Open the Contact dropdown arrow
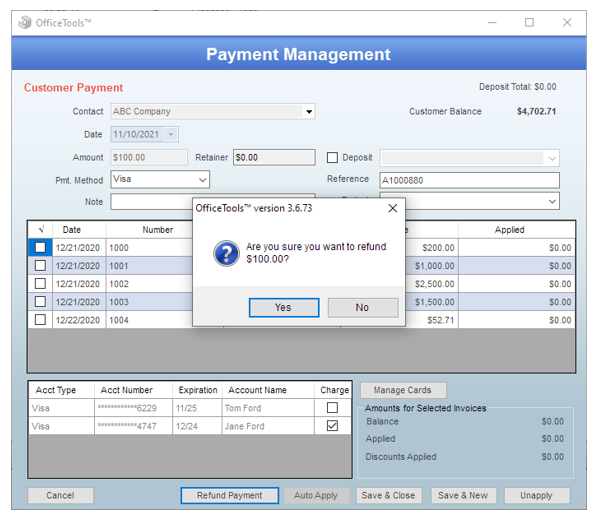The height and width of the screenshot is (528, 601). tap(309, 112)
